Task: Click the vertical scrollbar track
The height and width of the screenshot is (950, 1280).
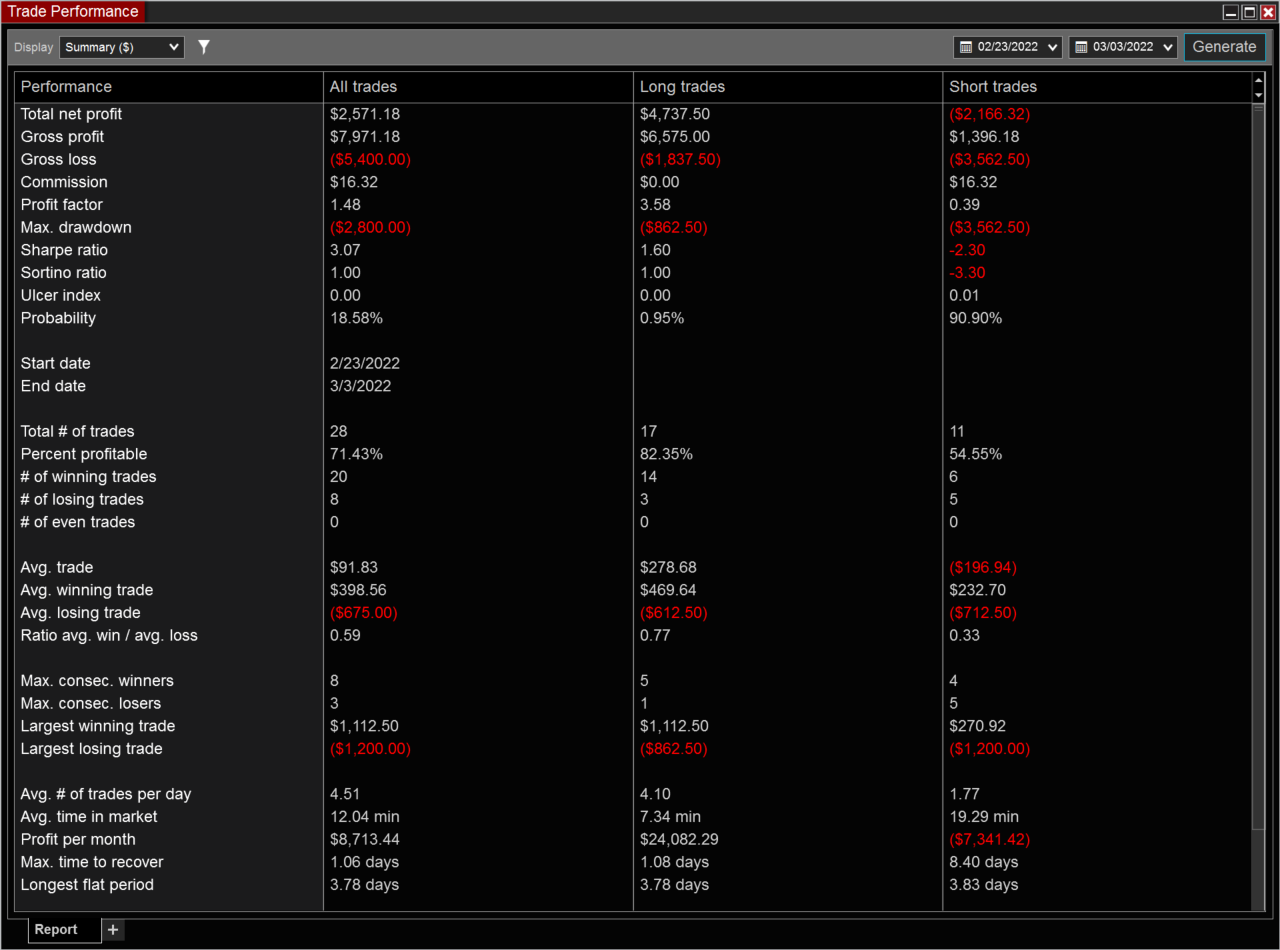Action: point(1258,505)
